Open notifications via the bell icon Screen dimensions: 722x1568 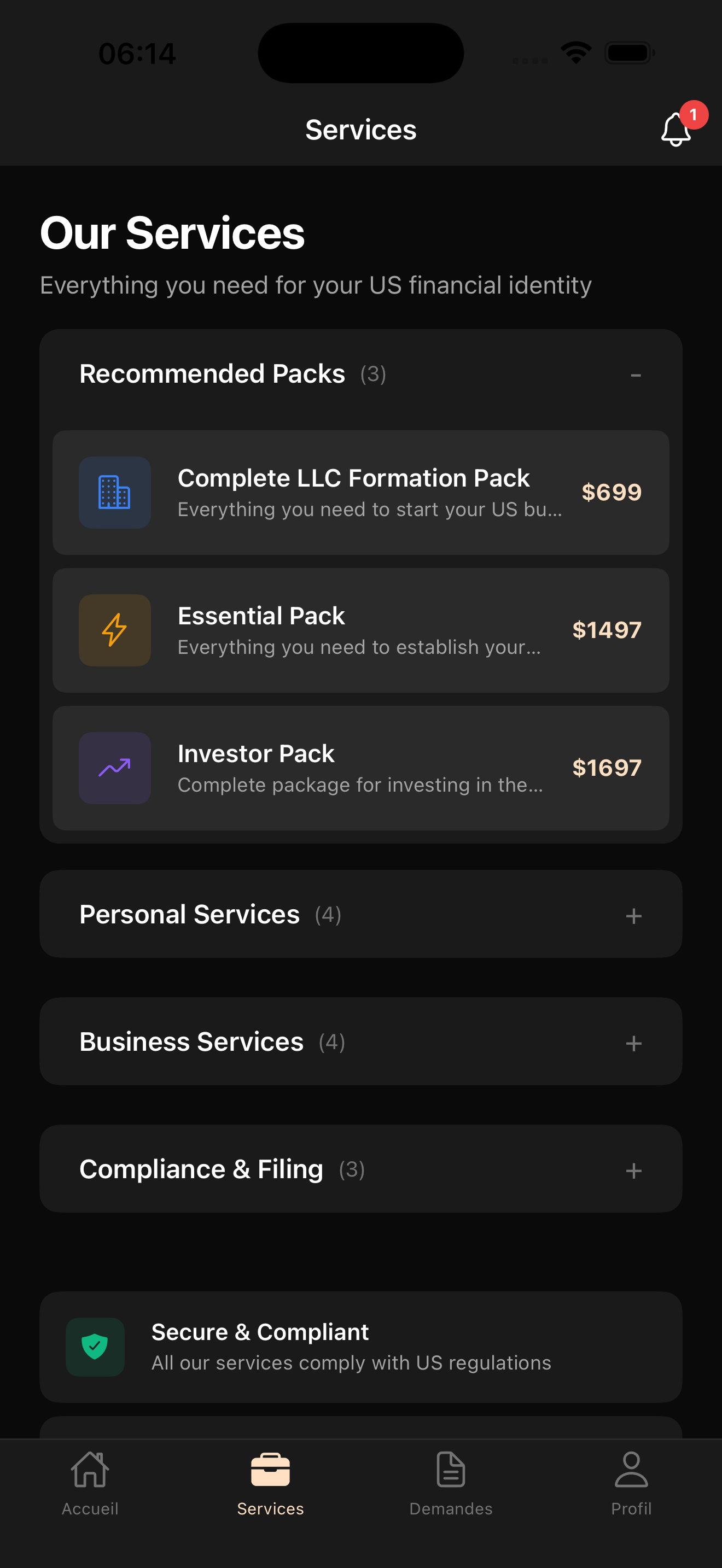pyautogui.click(x=676, y=129)
